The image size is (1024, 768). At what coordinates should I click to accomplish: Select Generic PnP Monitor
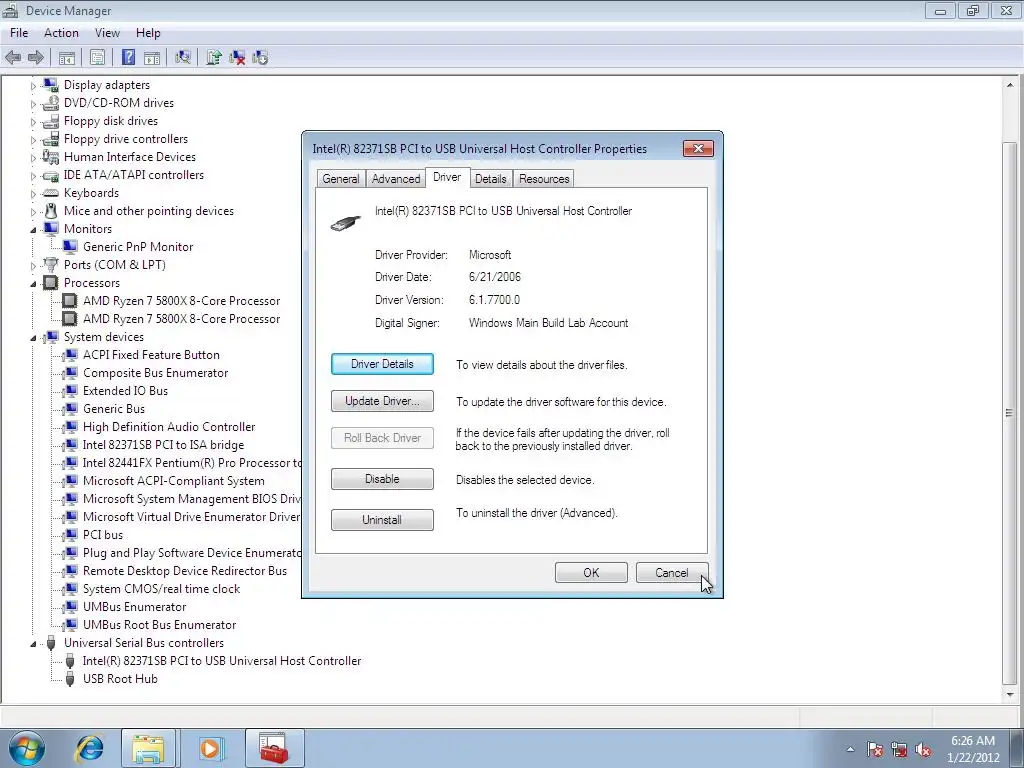138,247
